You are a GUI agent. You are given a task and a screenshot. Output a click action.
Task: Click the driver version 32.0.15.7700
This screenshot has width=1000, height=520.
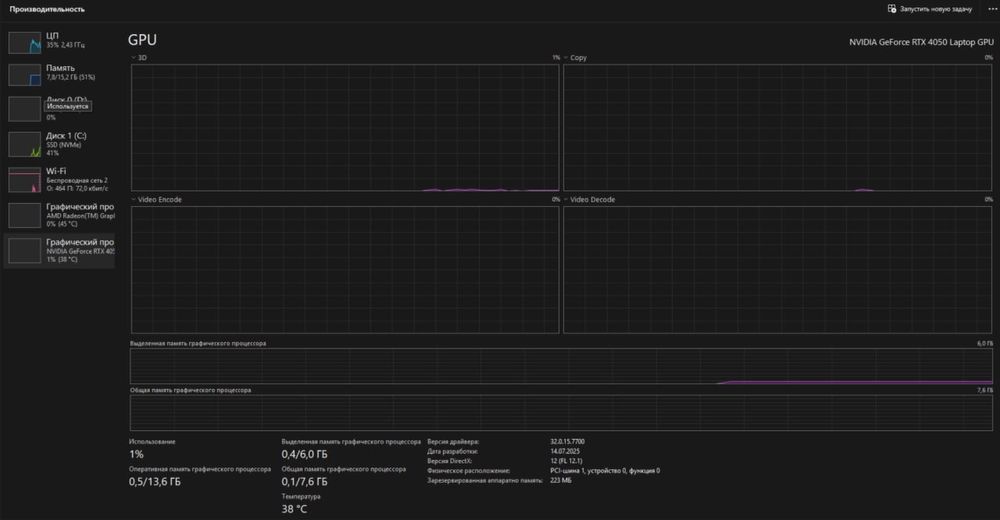click(567, 442)
